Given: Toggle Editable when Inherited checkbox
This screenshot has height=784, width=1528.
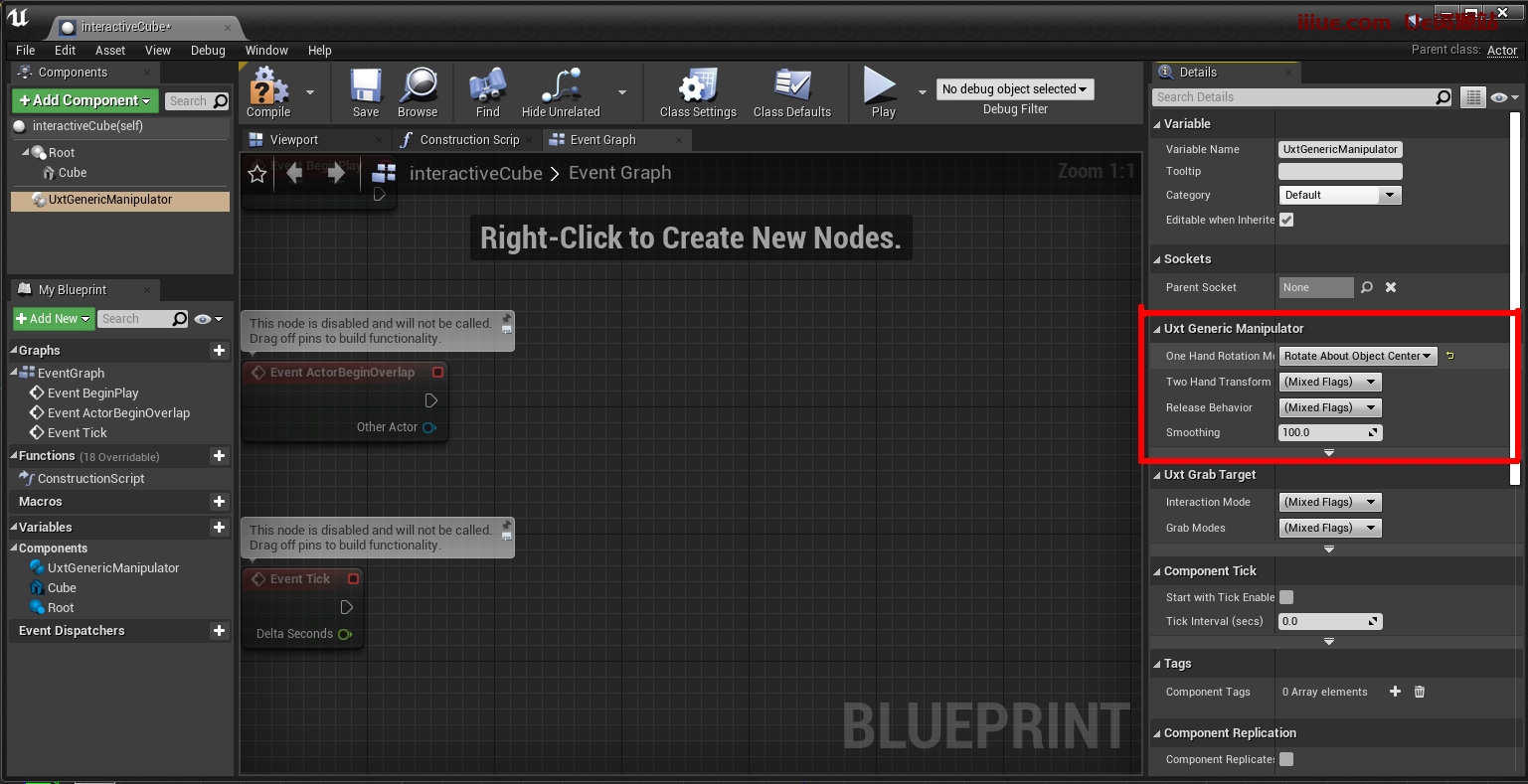Looking at the screenshot, I should point(1286,220).
